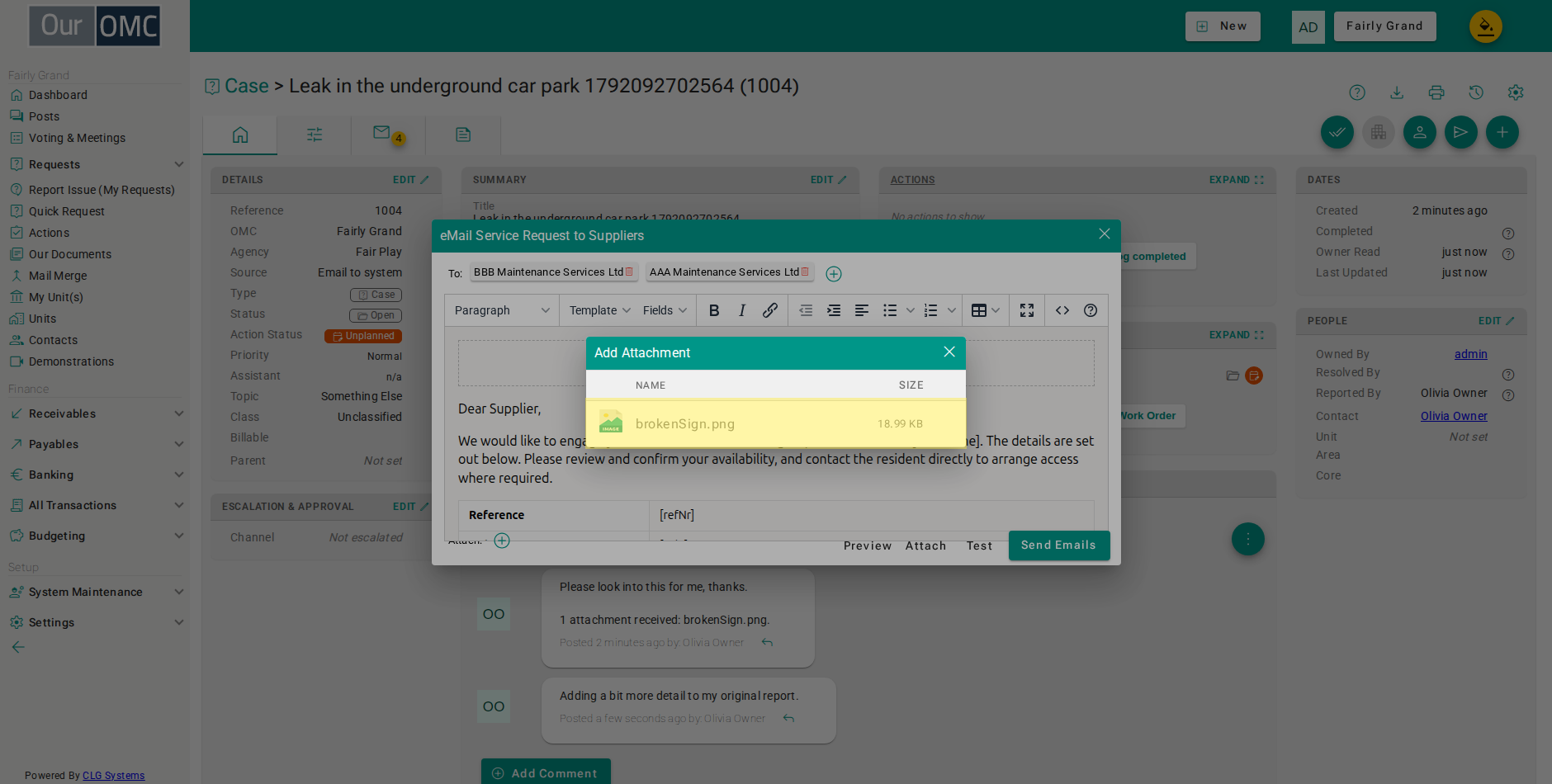Expand the Requests sidebar section
Screen dimensions: 1552x784
(x=97, y=164)
